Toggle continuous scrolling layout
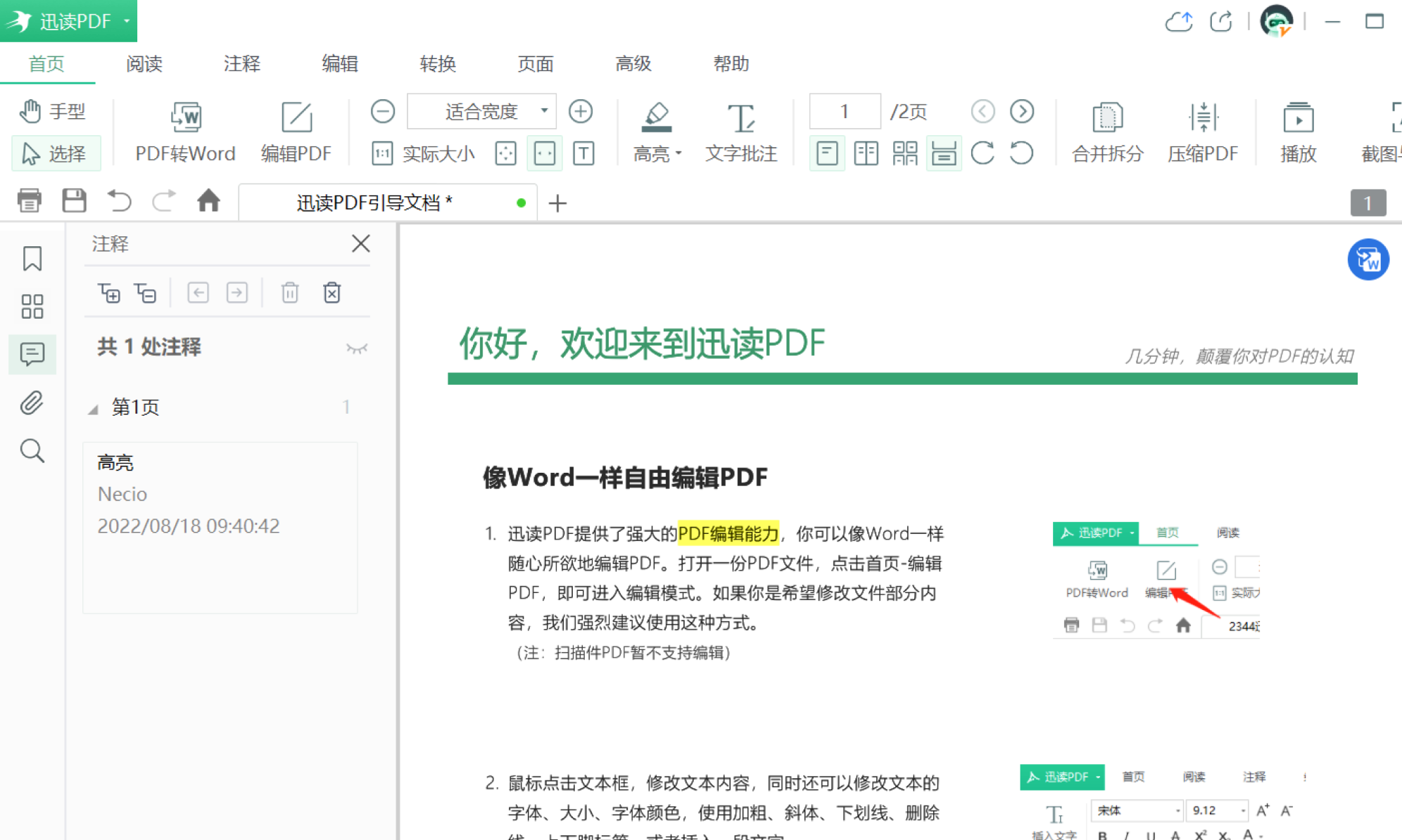The image size is (1402, 840). [944, 153]
